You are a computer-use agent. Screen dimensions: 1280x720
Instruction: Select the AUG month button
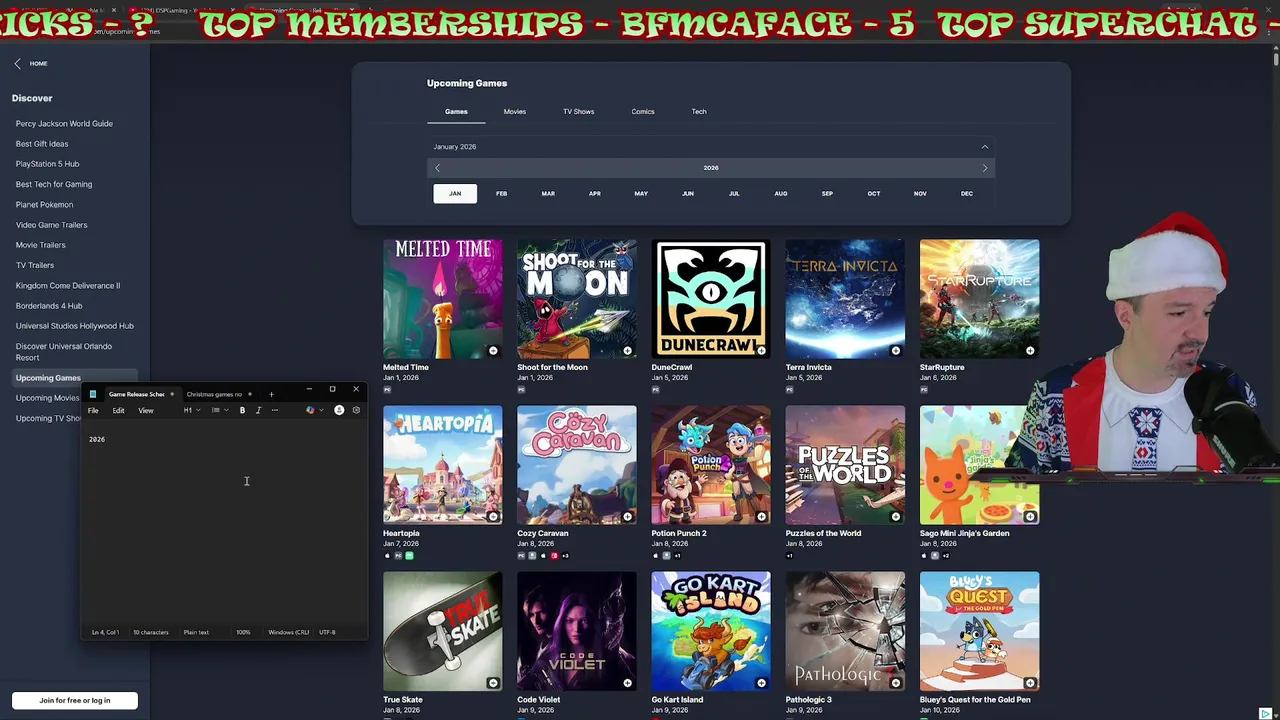point(780,193)
